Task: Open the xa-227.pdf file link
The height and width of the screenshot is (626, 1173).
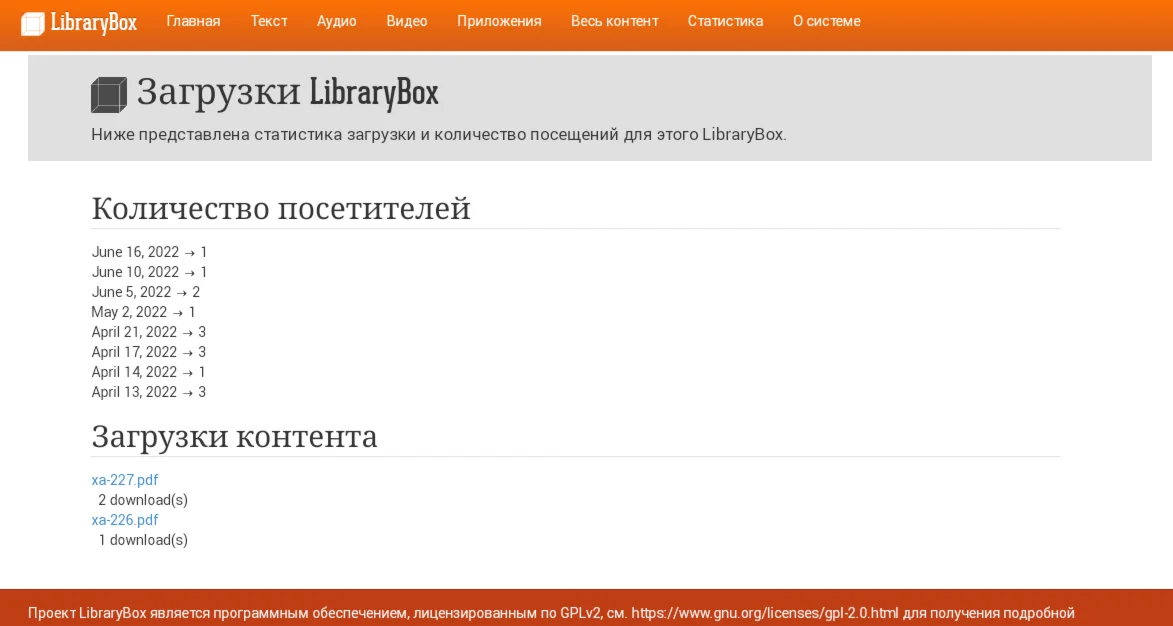Action: (125, 480)
